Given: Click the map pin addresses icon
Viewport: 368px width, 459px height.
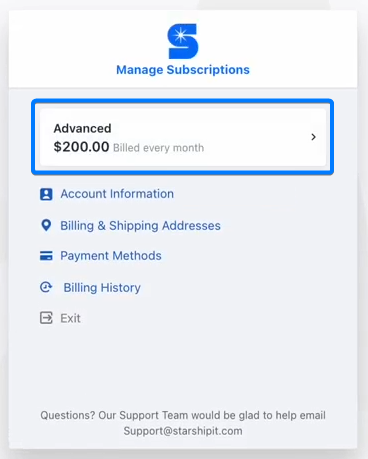Looking at the screenshot, I should pyautogui.click(x=46, y=225).
